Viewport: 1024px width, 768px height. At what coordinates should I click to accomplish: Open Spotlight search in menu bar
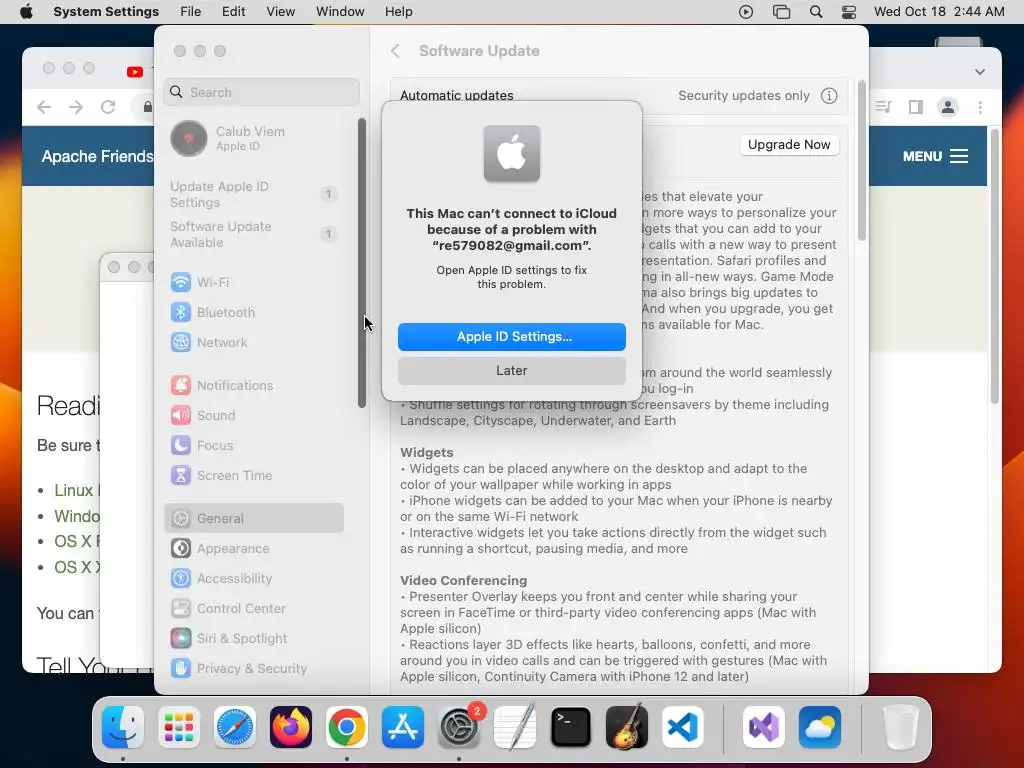pos(816,12)
